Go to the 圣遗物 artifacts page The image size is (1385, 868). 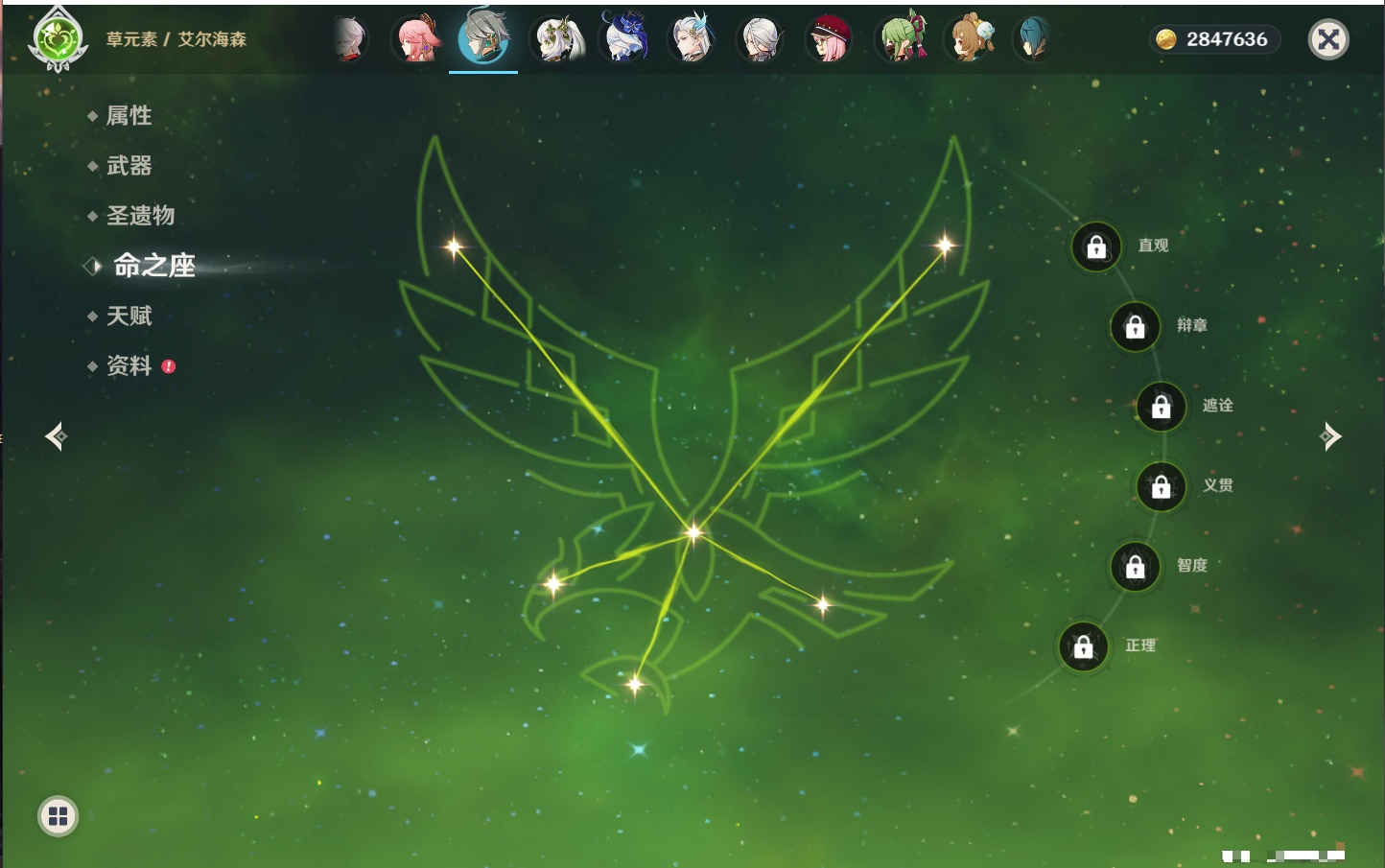(140, 216)
